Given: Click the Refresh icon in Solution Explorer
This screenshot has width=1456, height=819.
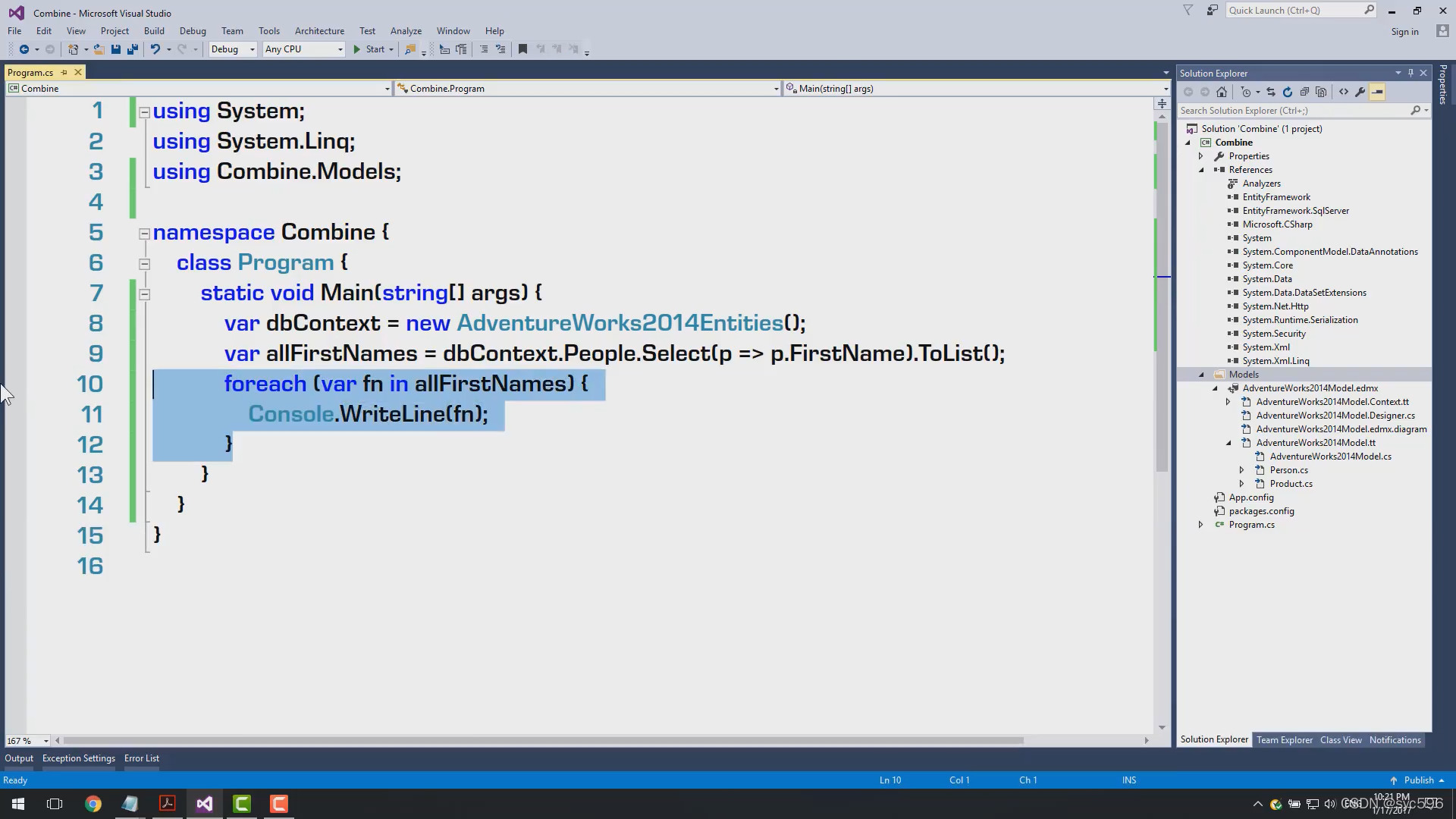Looking at the screenshot, I should click(x=1288, y=92).
